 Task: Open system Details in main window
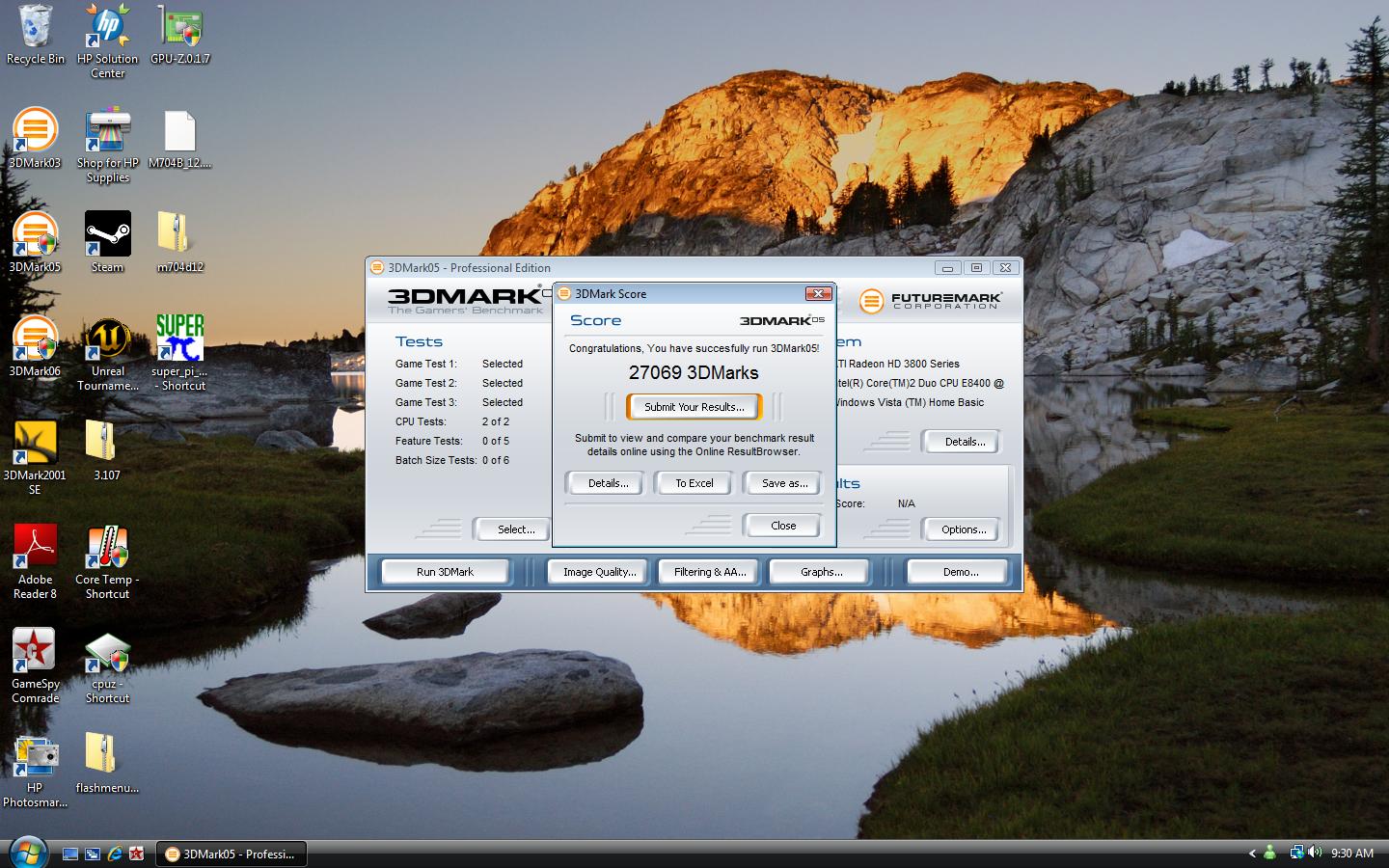pos(964,442)
